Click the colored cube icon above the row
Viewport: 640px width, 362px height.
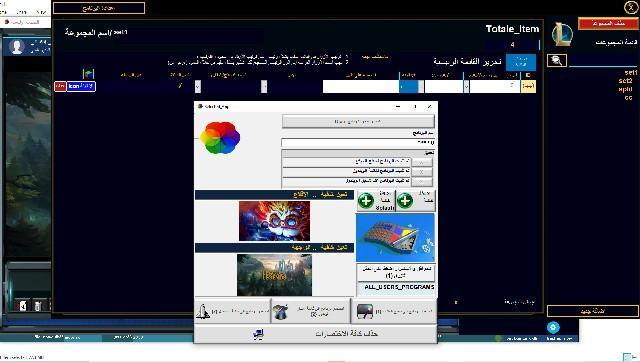pyautogui.click(x=88, y=74)
